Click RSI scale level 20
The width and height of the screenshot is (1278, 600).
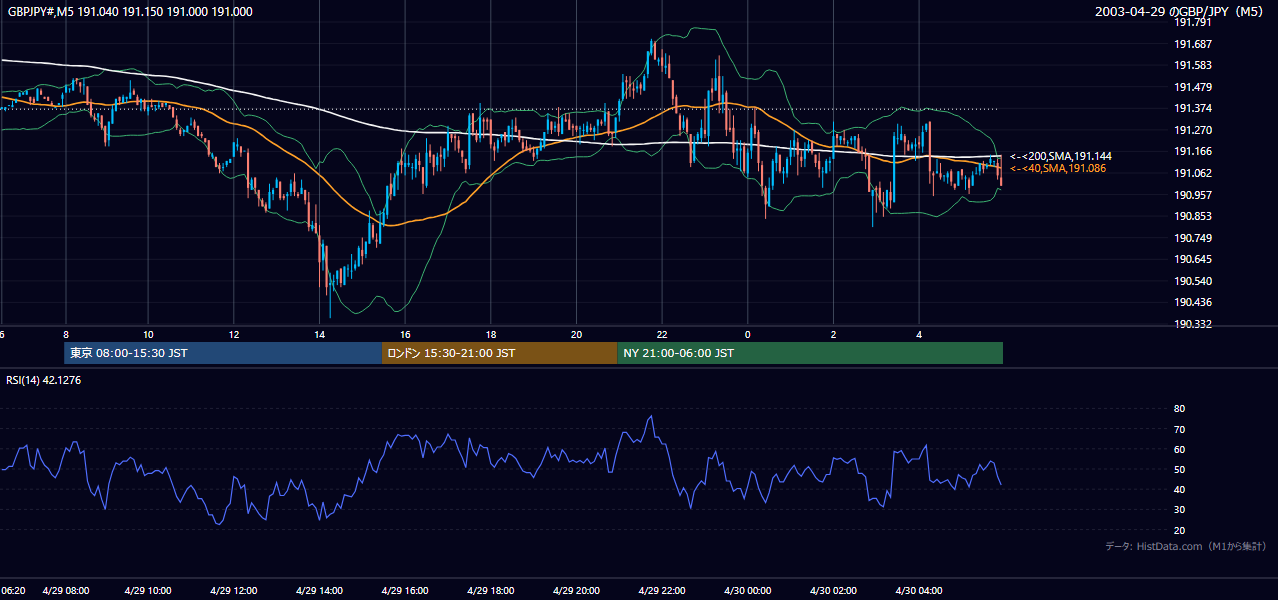[1179, 530]
